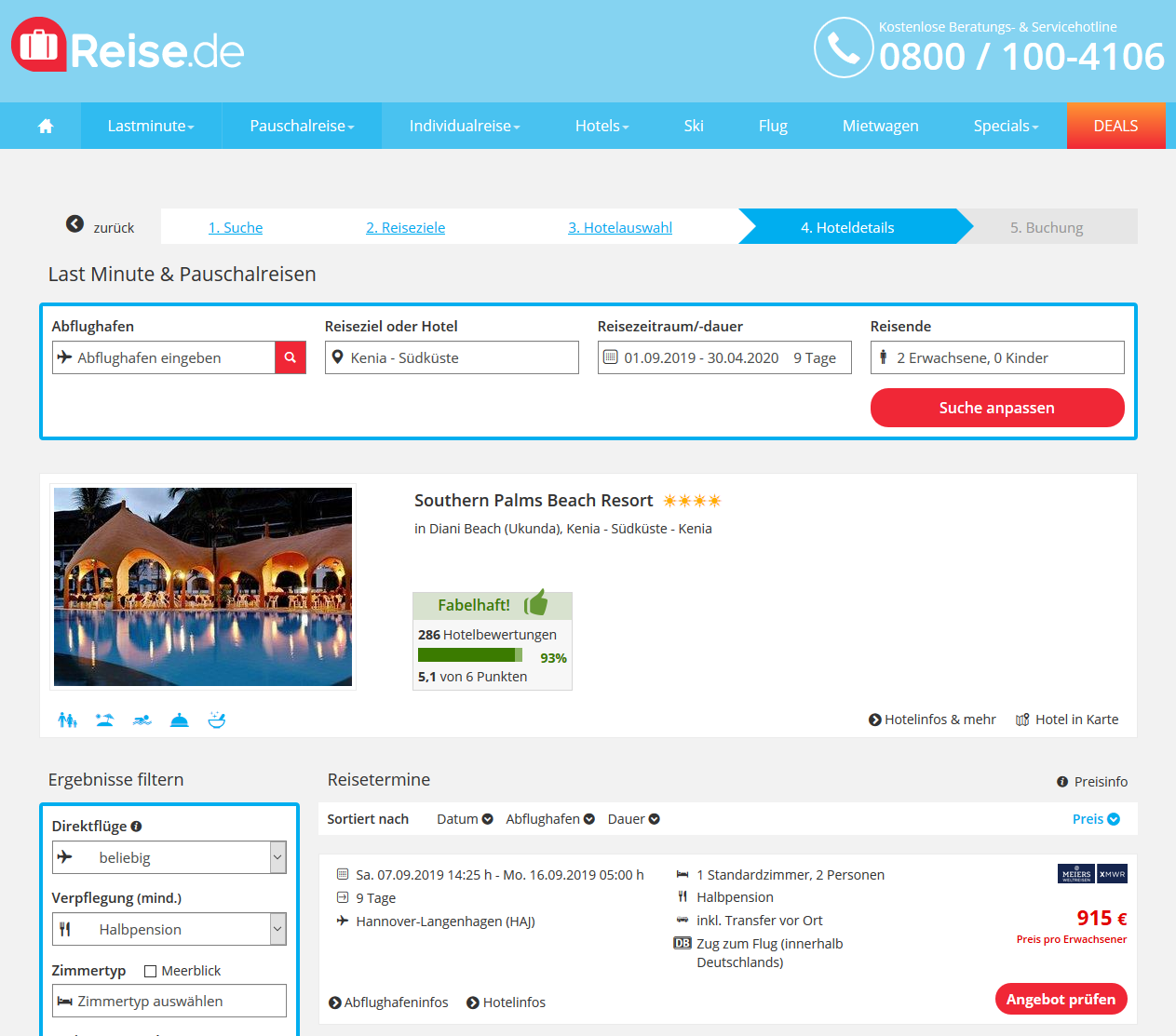Open the Pauschalreise dropdown menu

coord(302,126)
